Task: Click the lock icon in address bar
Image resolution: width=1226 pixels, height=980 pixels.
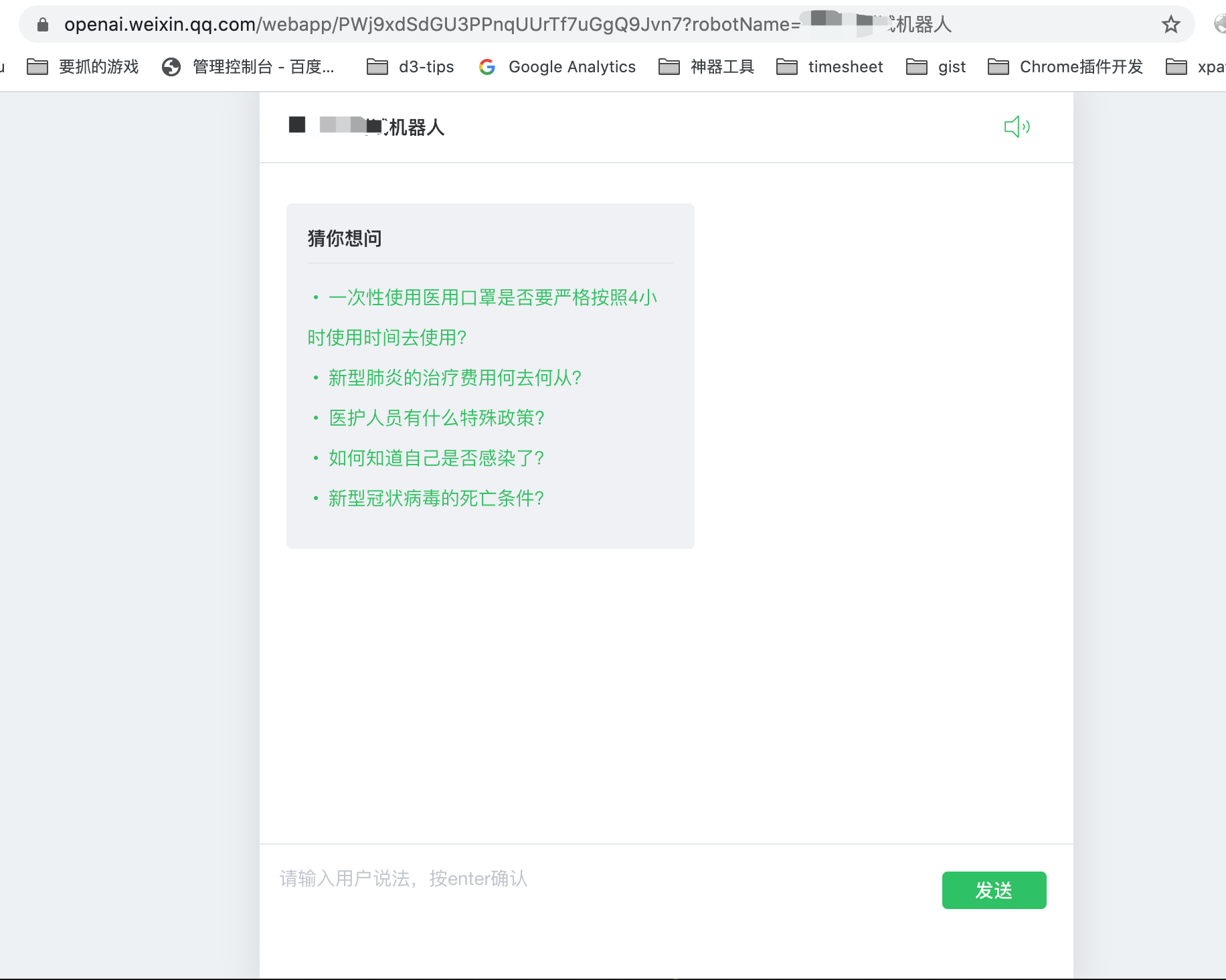Action: pos(43,25)
